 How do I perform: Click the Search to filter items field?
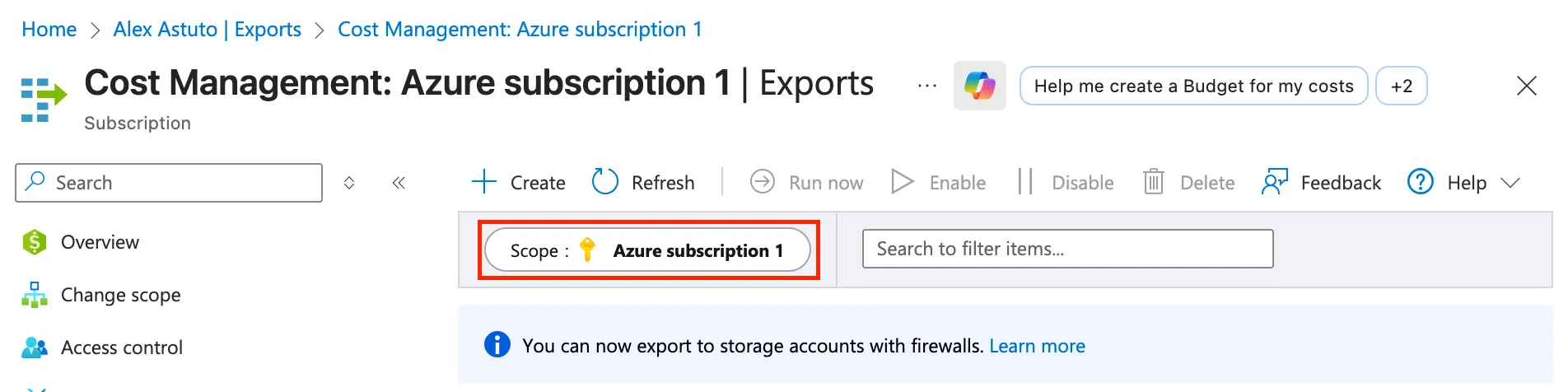point(1067,249)
